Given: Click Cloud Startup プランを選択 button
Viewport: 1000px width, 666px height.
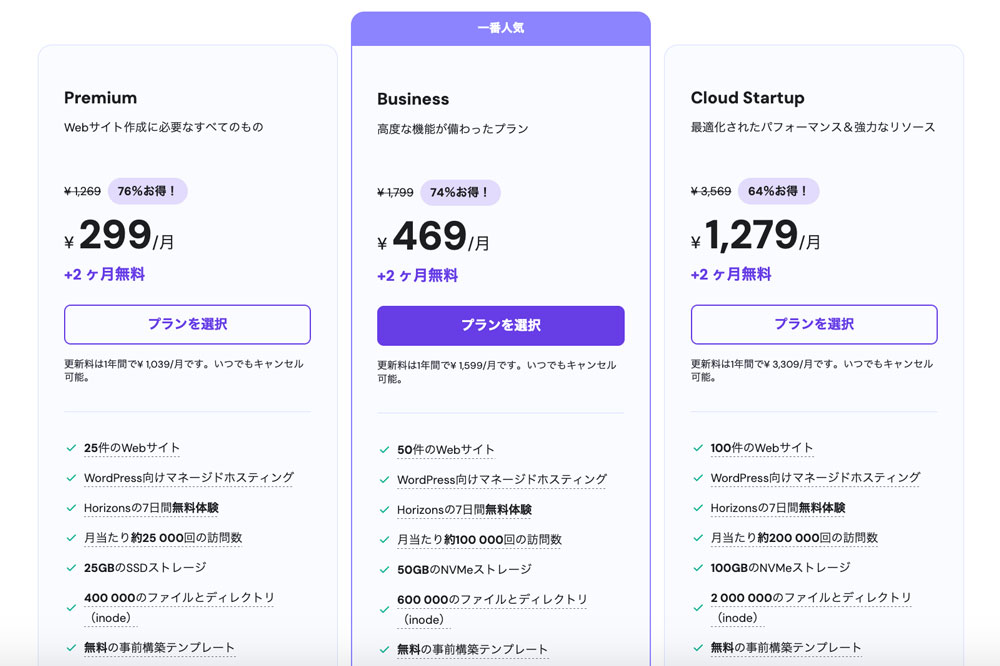Looking at the screenshot, I should (x=814, y=324).
